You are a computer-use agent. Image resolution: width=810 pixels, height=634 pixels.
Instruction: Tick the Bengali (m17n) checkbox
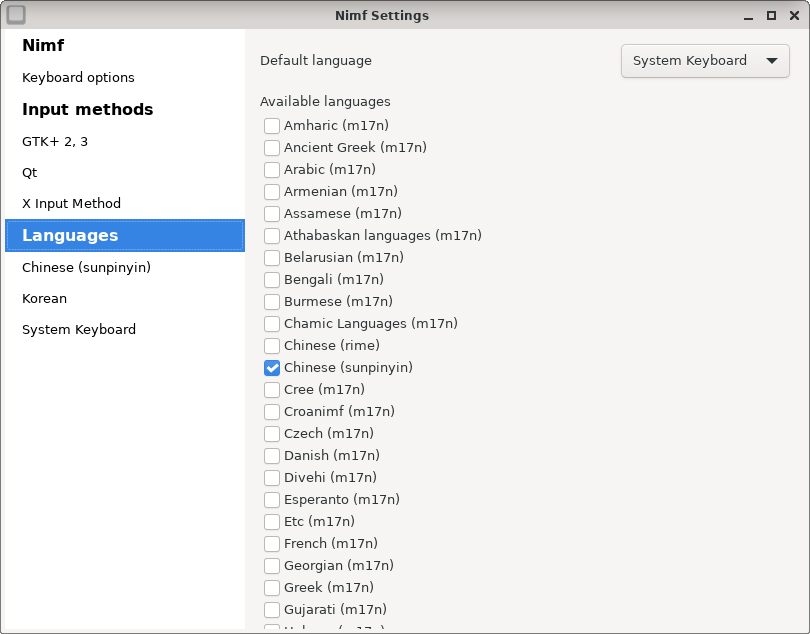point(272,280)
